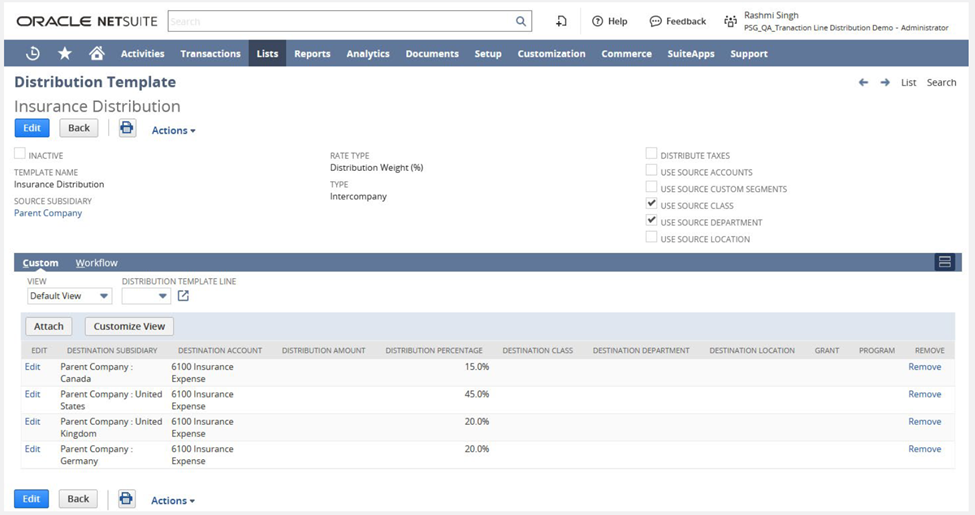The width and height of the screenshot is (975, 515).
Task: Go to the previous record arrow
Action: (863, 83)
